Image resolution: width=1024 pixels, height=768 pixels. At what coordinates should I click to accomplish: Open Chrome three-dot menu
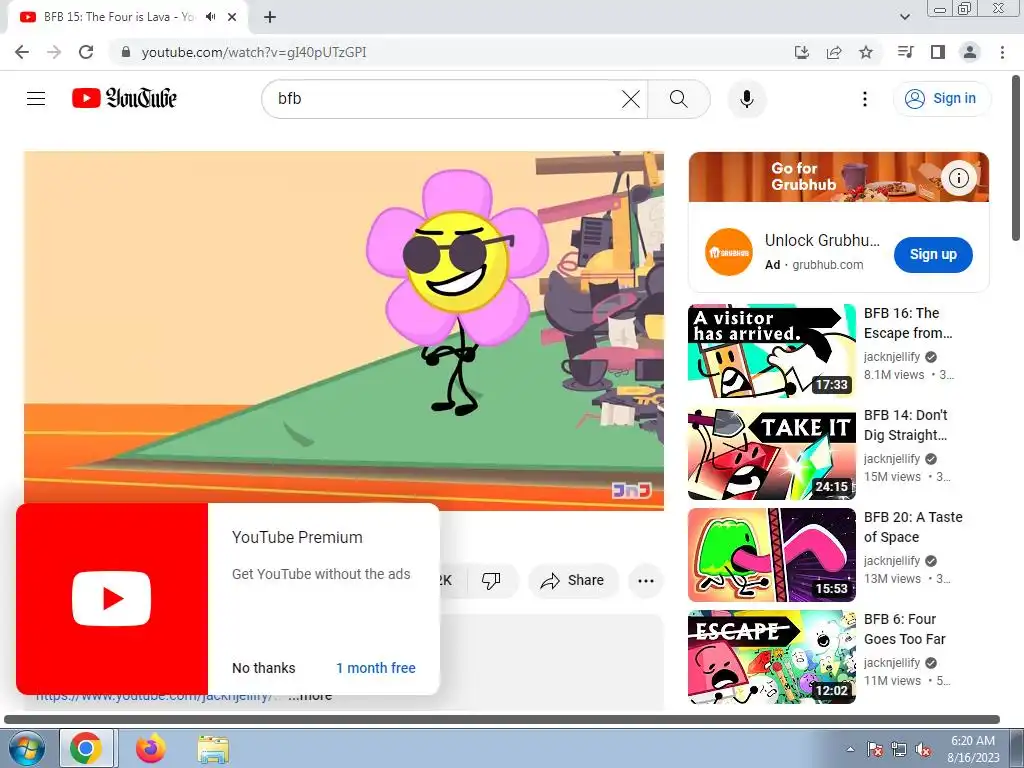pos(1002,52)
